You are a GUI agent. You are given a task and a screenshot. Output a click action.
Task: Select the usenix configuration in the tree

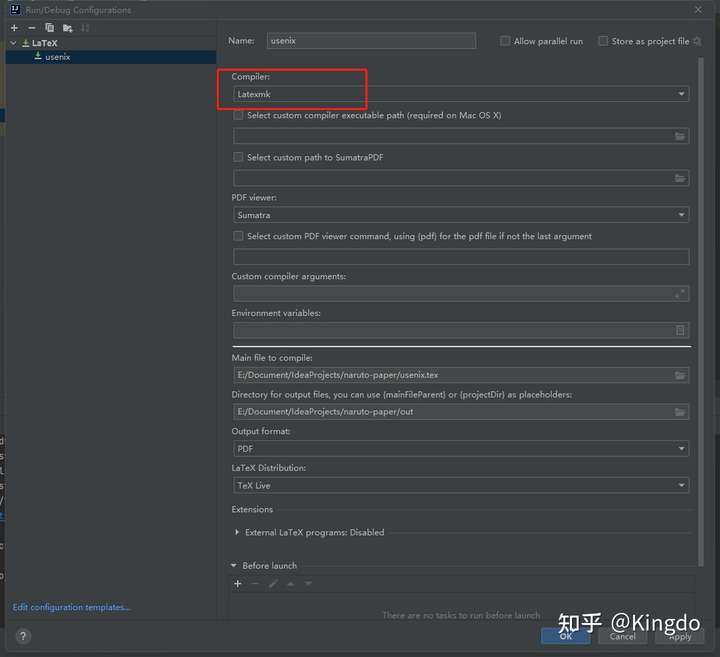pos(110,57)
